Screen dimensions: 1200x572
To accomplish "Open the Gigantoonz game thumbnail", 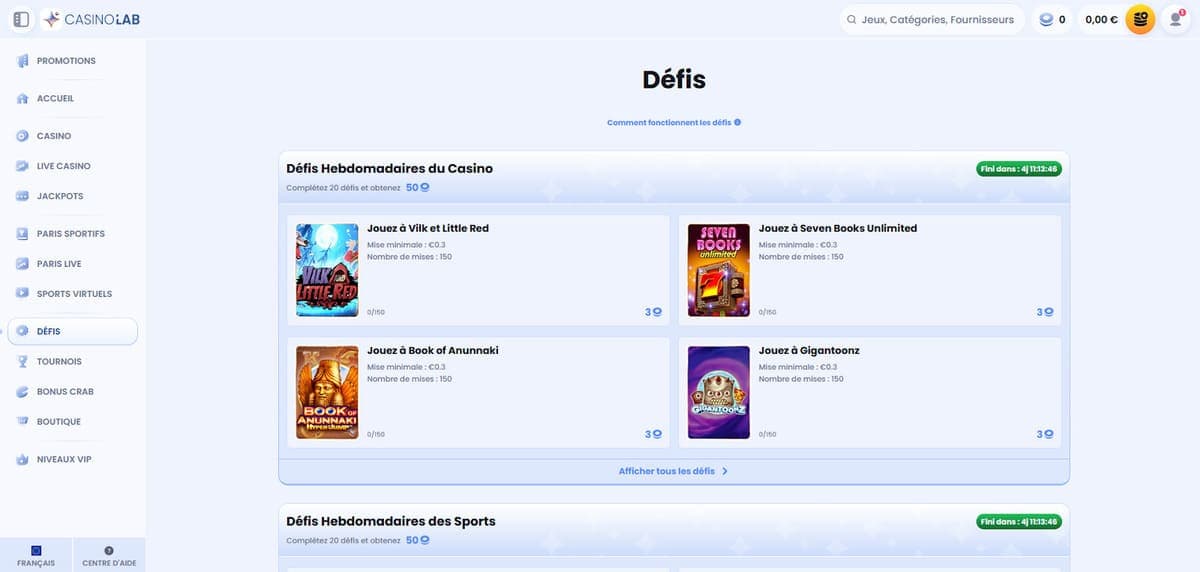I will click(719, 392).
